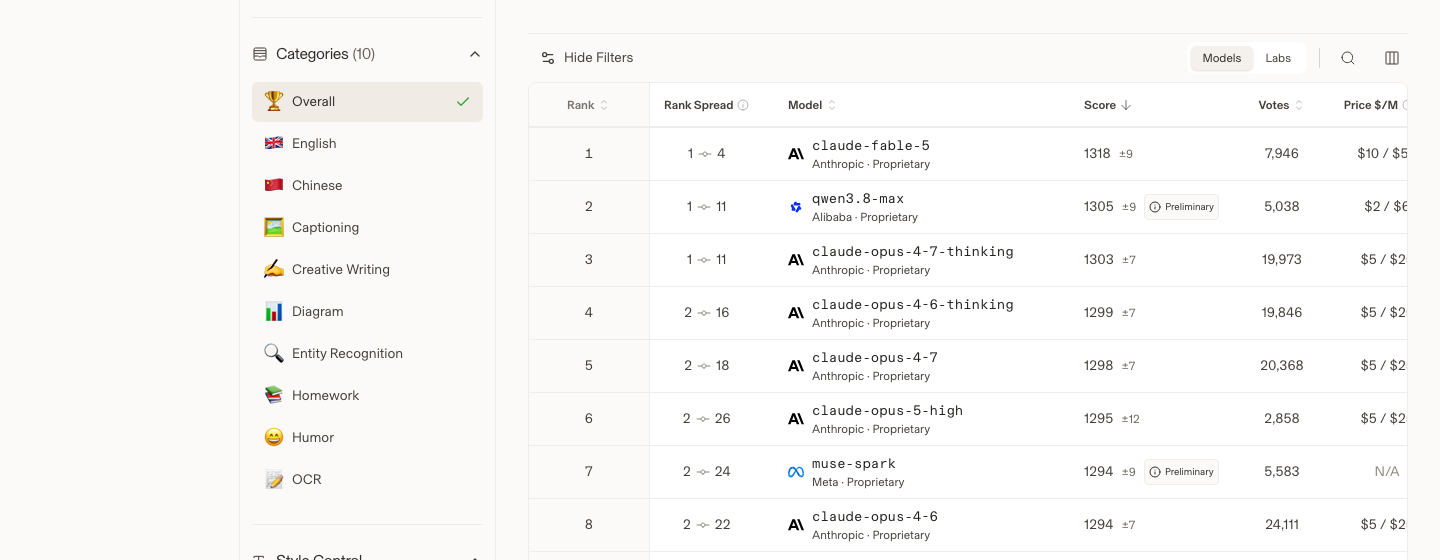
Task: Click the Preliminary badge on muse-spark
Action: click(1181, 472)
